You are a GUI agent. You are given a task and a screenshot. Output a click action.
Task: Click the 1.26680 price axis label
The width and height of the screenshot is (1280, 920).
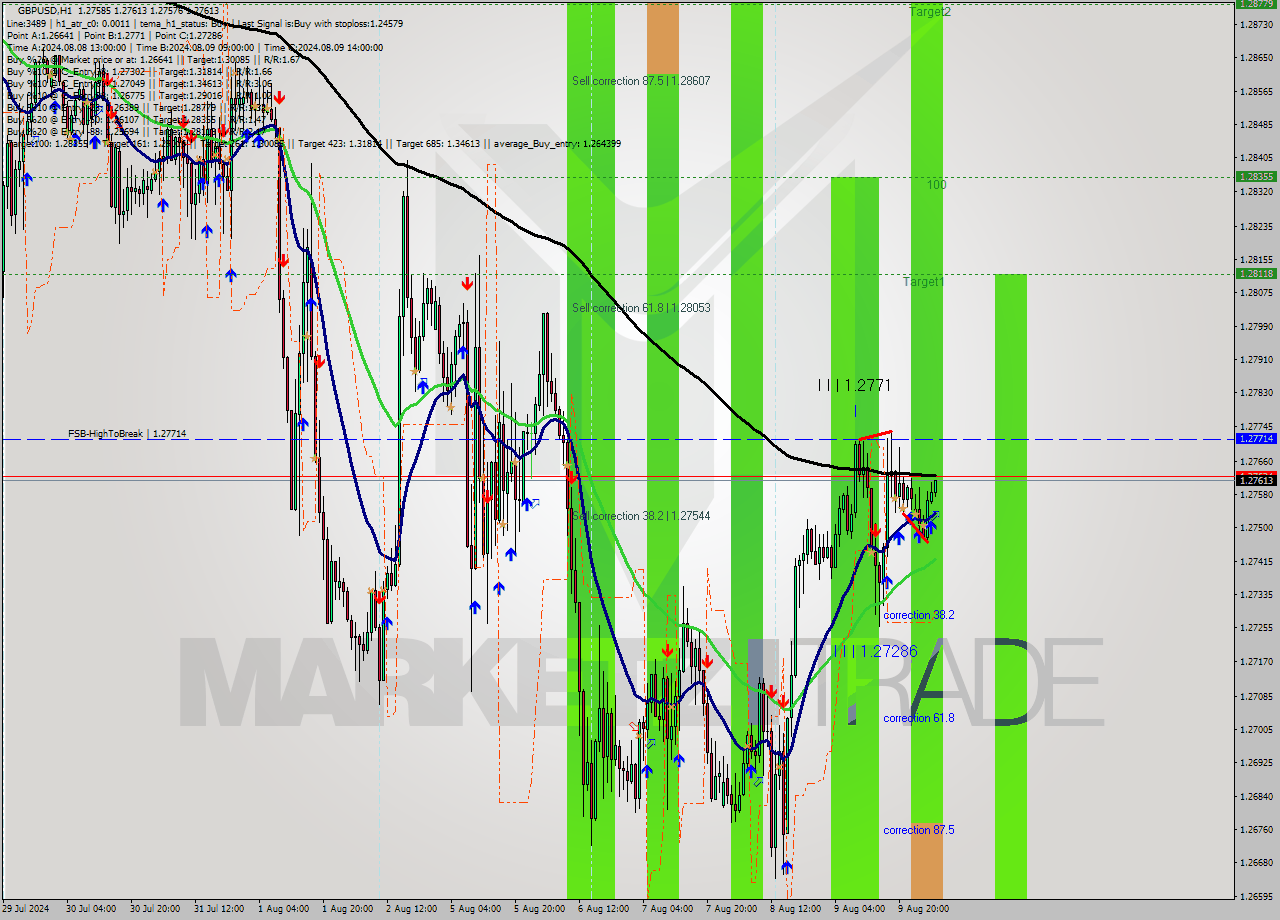[x=1255, y=862]
